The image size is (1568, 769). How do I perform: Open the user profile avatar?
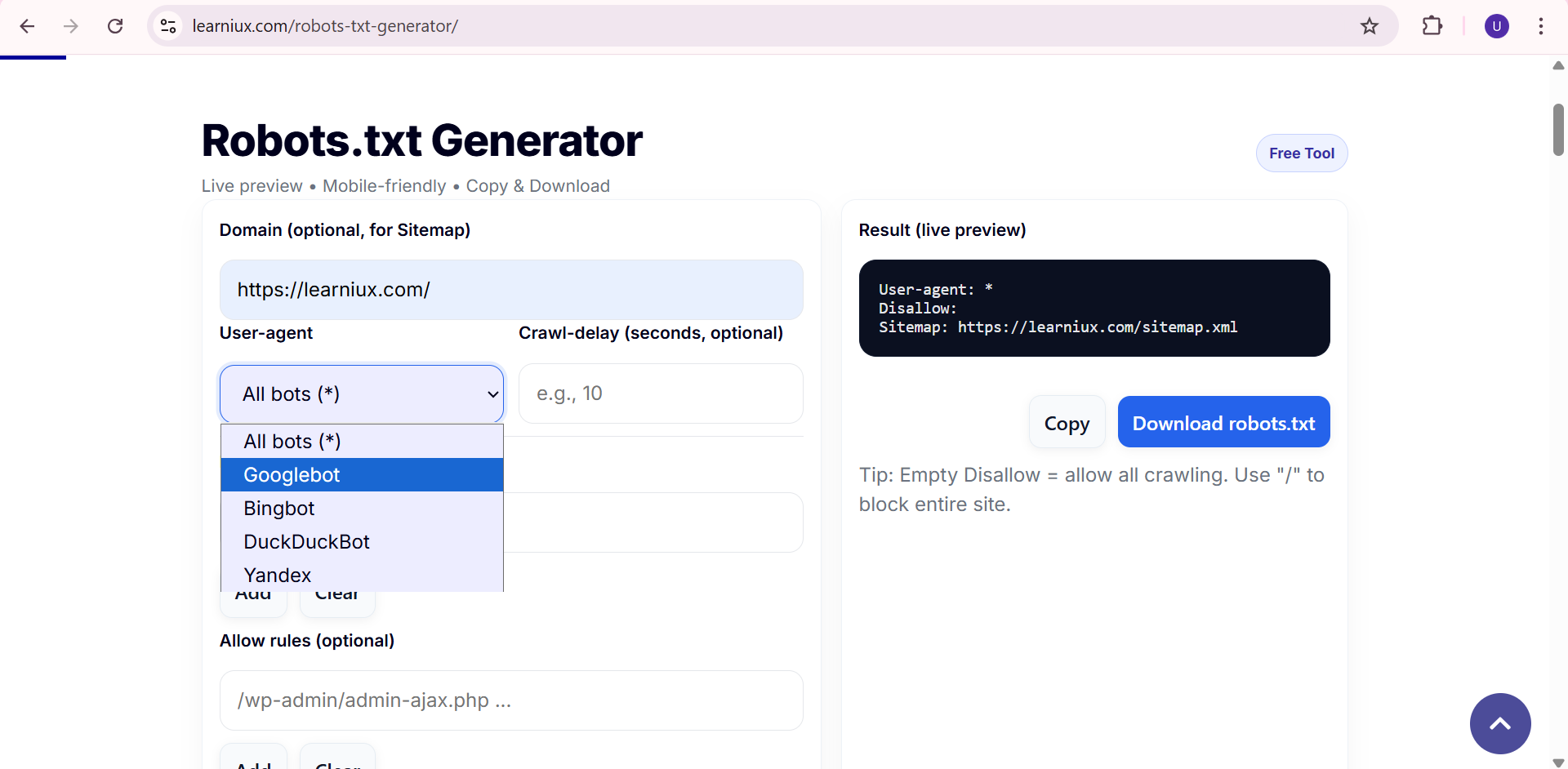[1496, 26]
